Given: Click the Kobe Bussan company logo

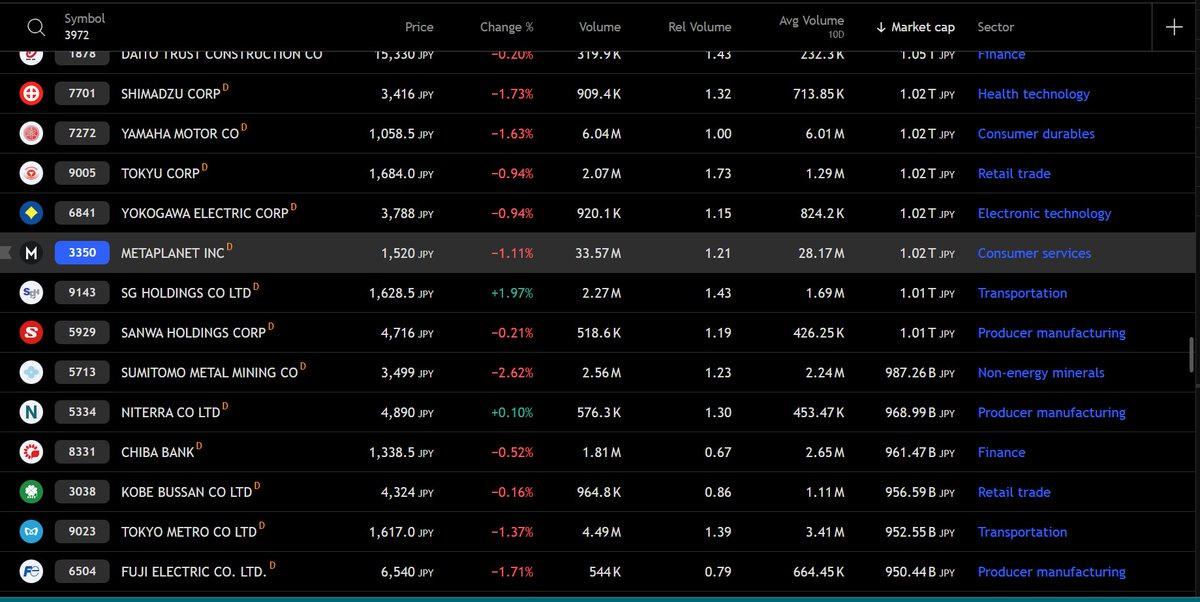Looking at the screenshot, I should point(32,492).
